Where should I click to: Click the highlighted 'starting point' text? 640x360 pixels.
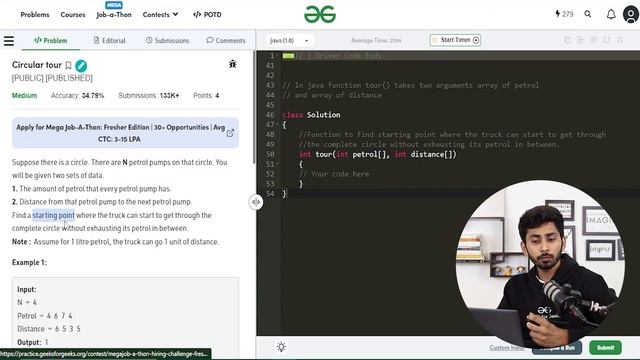tap(53, 215)
